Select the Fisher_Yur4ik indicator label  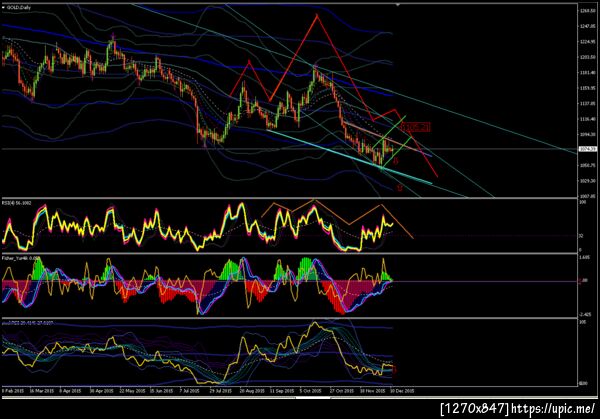21,258
